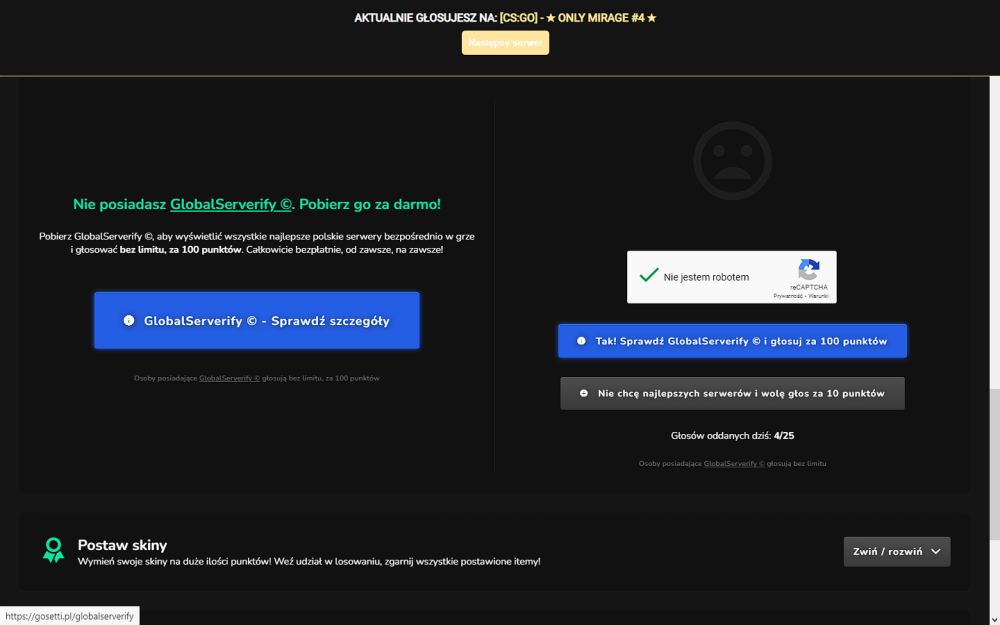Click the scrollbar down arrow
The width and height of the screenshot is (1000, 625).
point(994,619)
